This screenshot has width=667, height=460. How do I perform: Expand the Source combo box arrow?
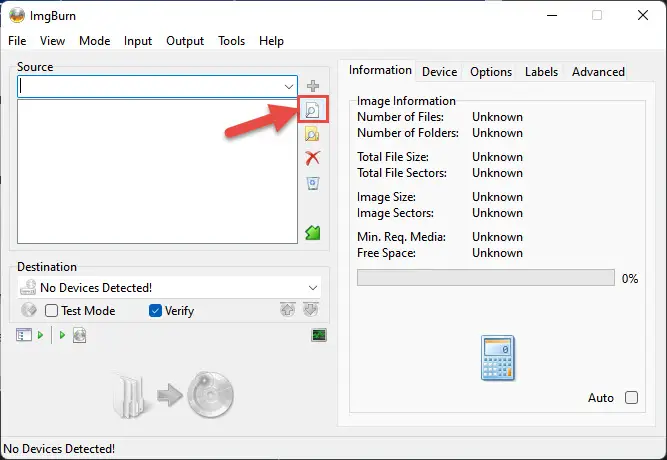(289, 87)
